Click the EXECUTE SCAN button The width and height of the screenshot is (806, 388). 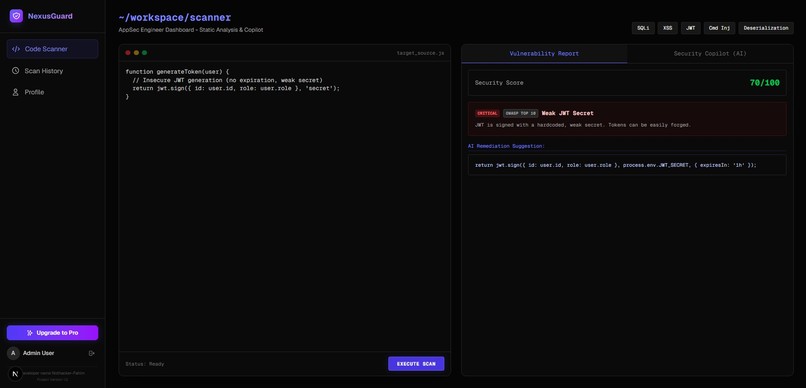(x=416, y=364)
